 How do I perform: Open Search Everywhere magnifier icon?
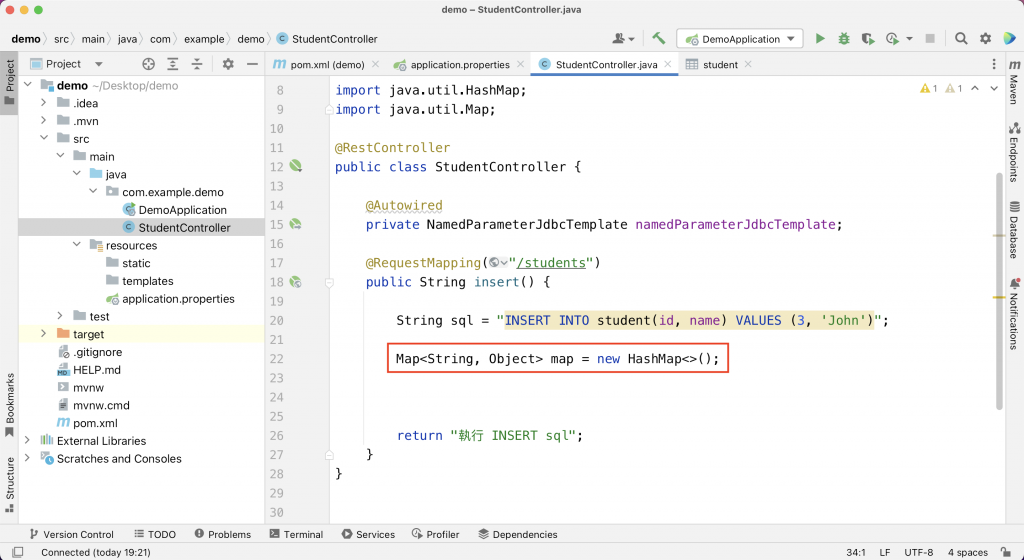tap(961, 39)
